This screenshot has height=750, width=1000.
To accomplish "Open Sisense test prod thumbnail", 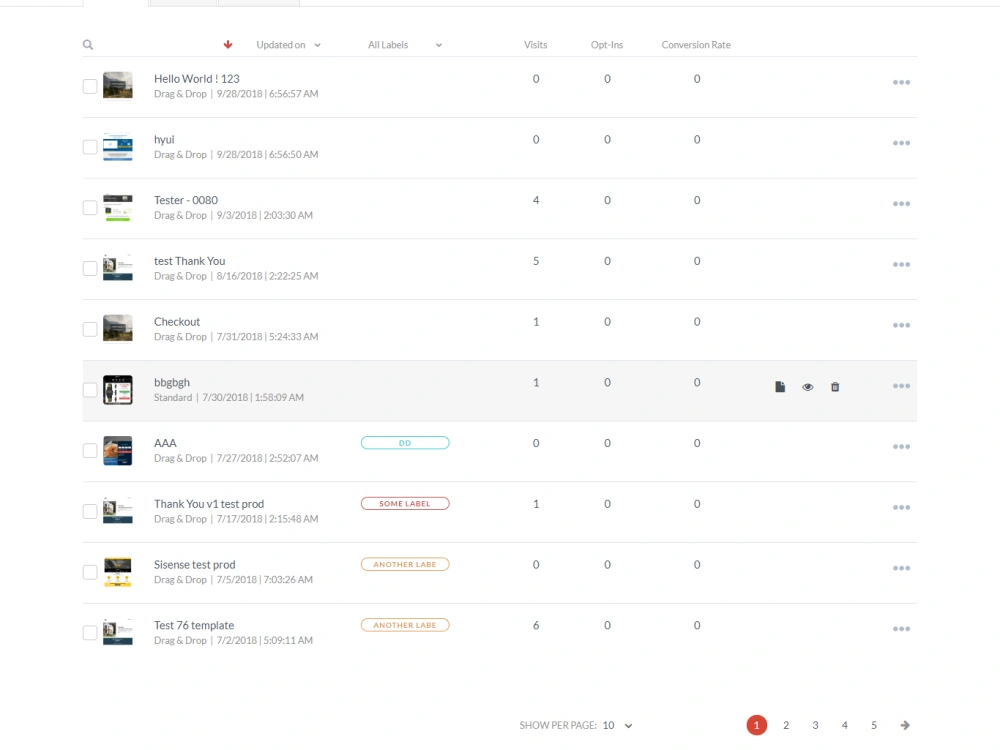I will pos(118,572).
